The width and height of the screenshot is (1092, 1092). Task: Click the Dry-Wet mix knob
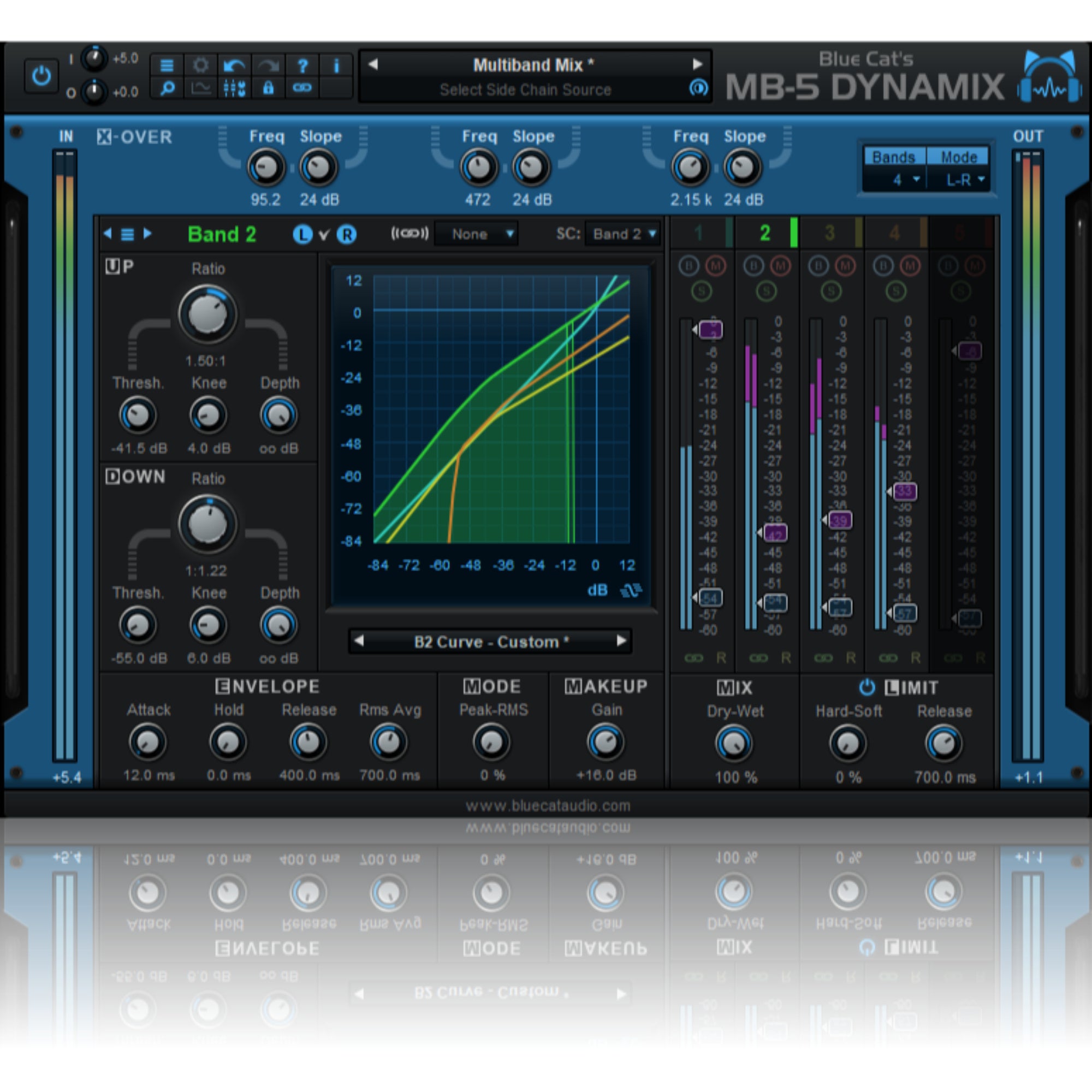pyautogui.click(x=734, y=743)
